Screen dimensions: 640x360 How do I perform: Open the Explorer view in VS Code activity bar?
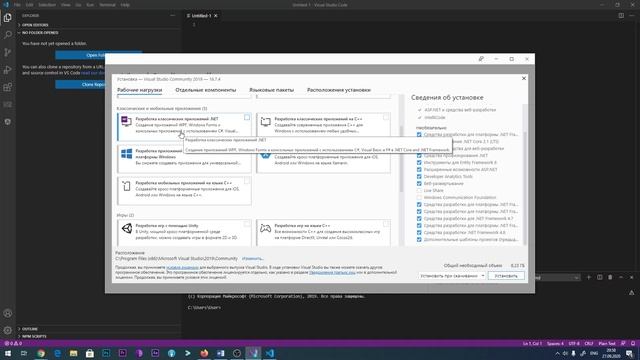coord(7,18)
